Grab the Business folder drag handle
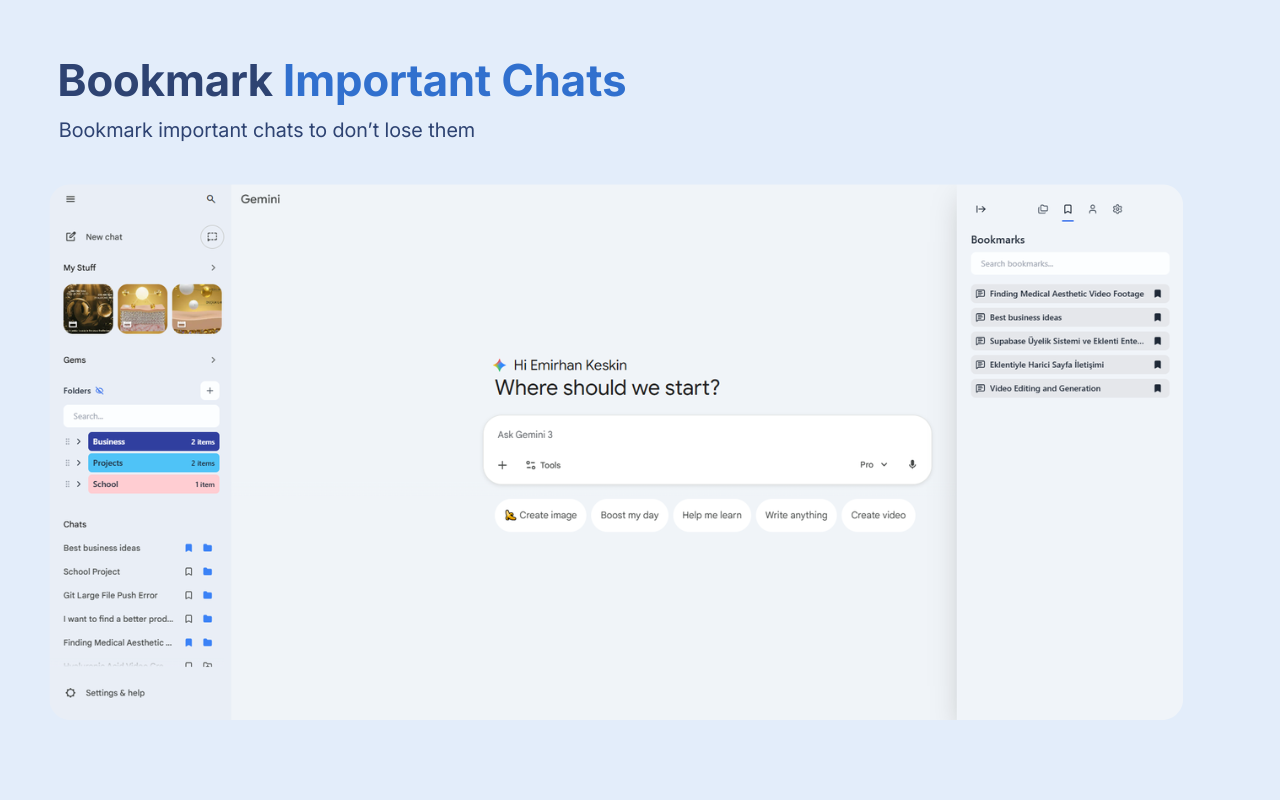 67,441
